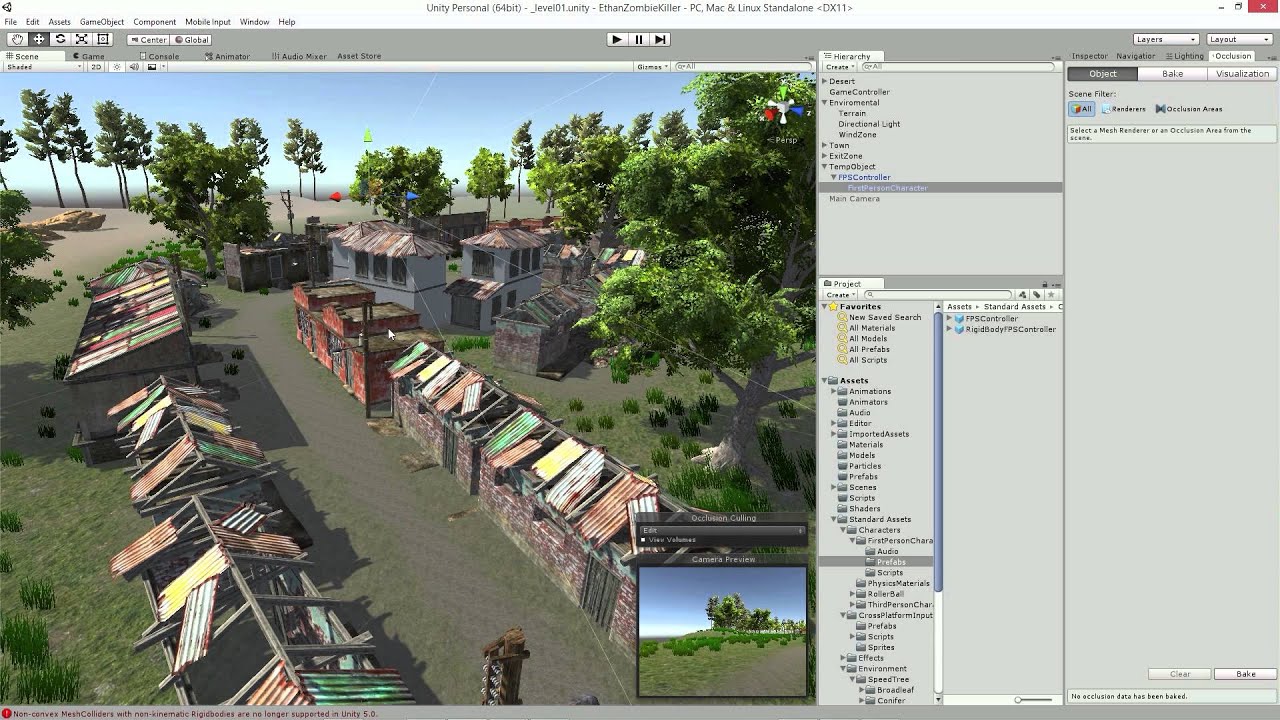1280x720 pixels.
Task: Expand the Town hierarchy item
Action: (x=824, y=145)
